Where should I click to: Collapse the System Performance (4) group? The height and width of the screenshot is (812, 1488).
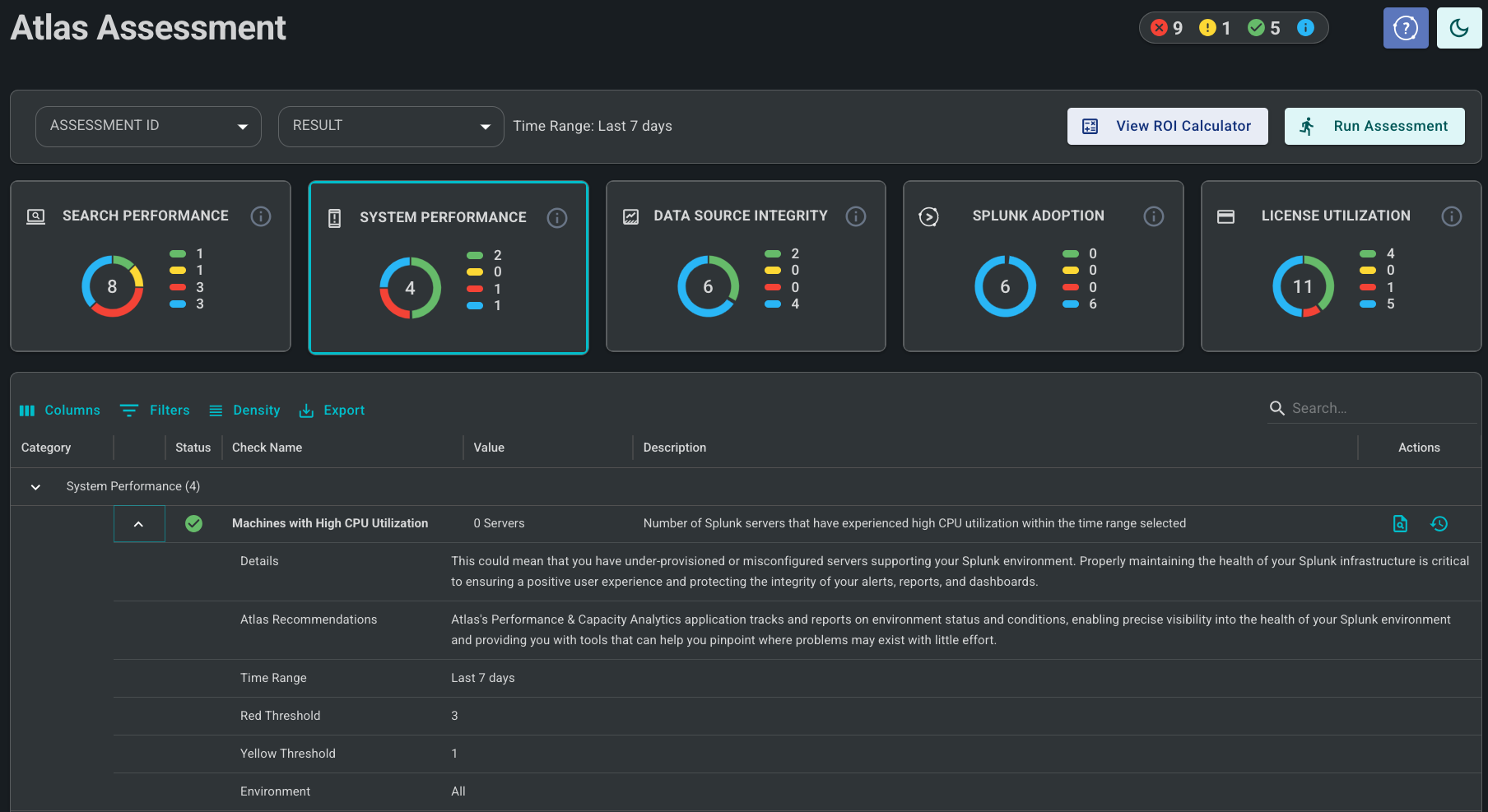point(35,486)
